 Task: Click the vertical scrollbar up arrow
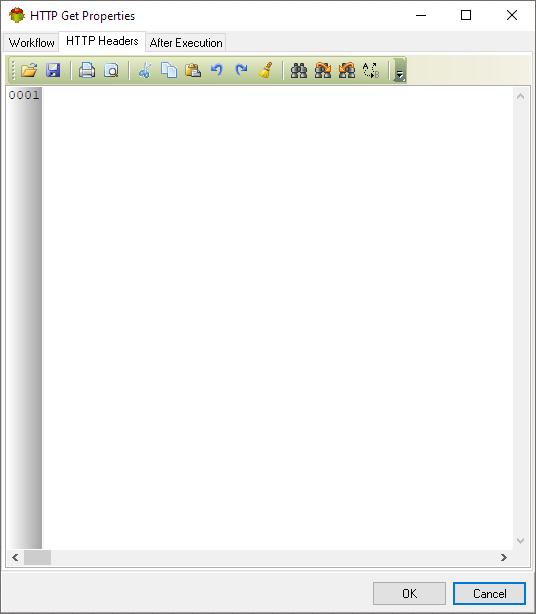pyautogui.click(x=520, y=96)
